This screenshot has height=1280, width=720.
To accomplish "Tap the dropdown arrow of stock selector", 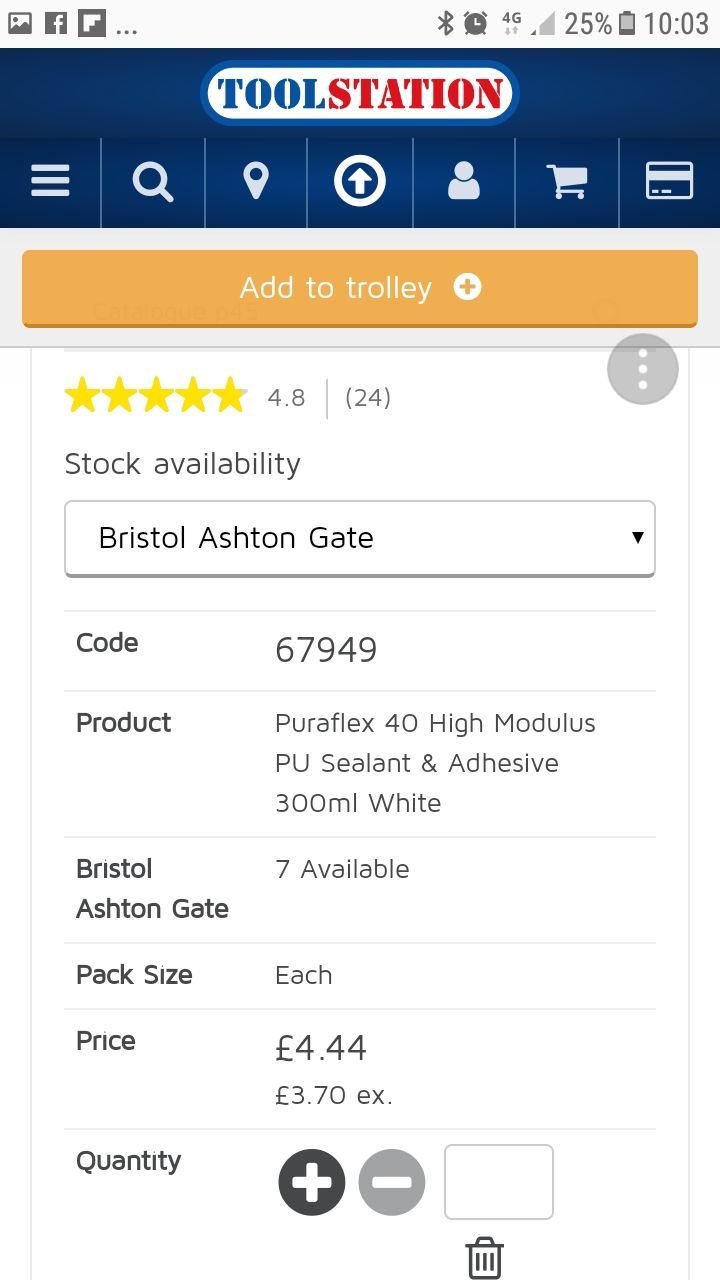I will pyautogui.click(x=637, y=538).
